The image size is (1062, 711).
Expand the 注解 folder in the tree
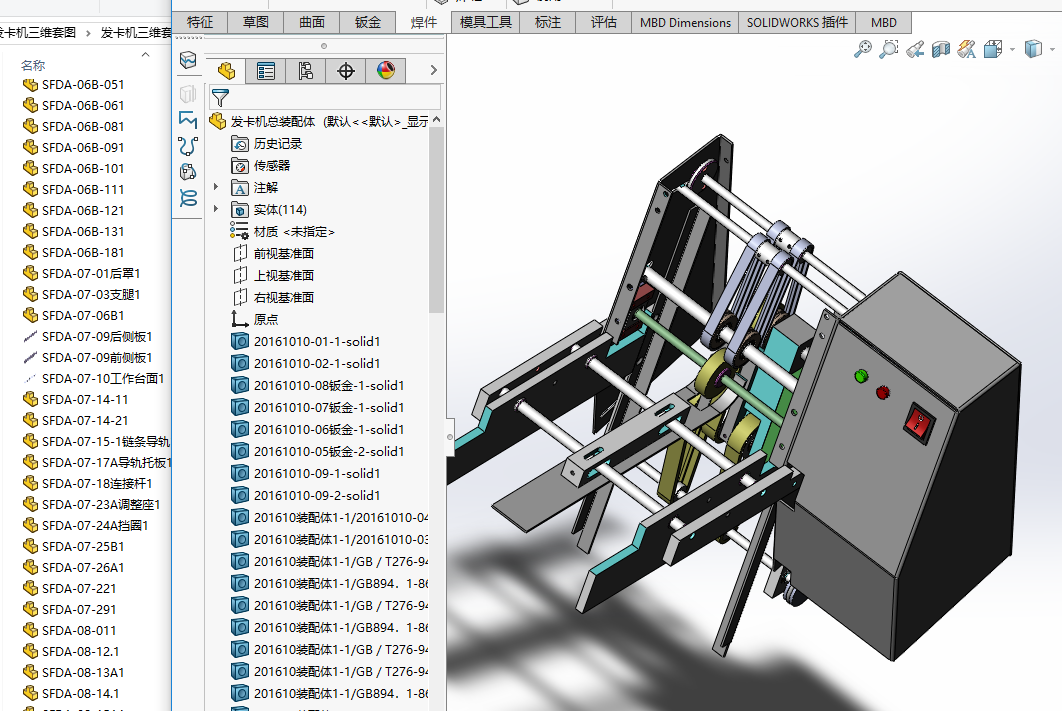217,187
